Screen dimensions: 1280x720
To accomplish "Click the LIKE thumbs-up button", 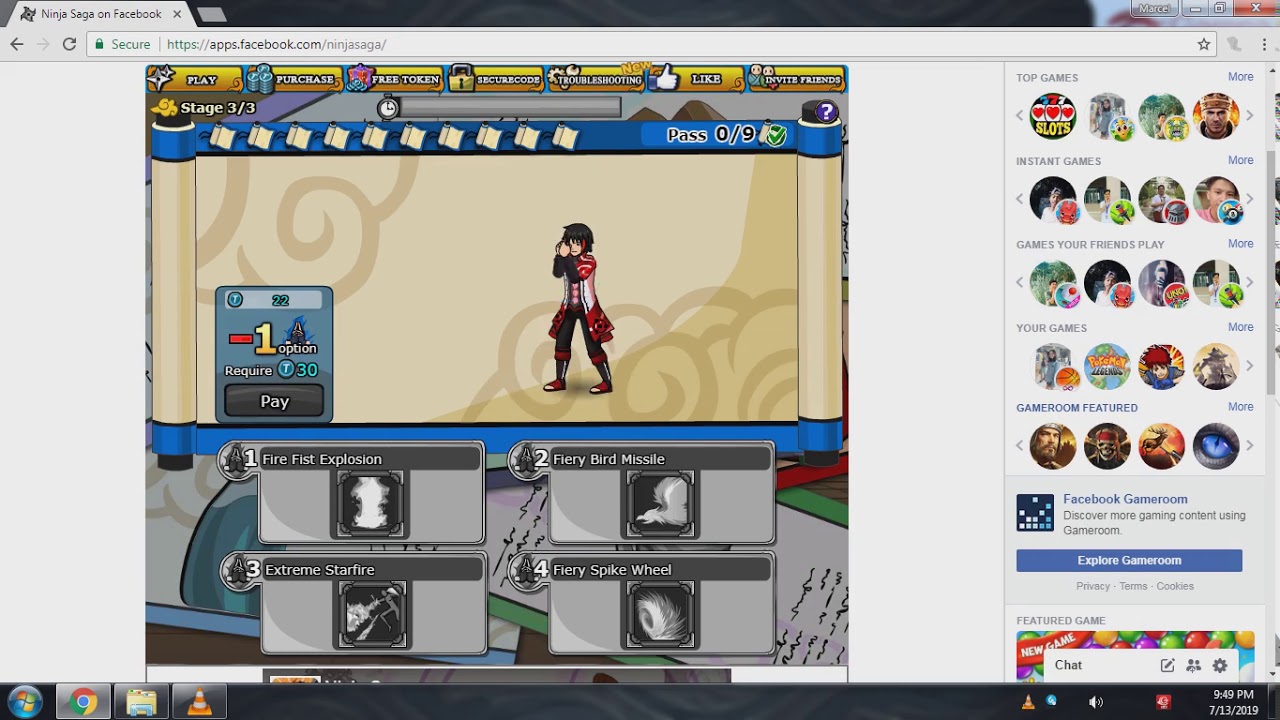I will [x=696, y=79].
